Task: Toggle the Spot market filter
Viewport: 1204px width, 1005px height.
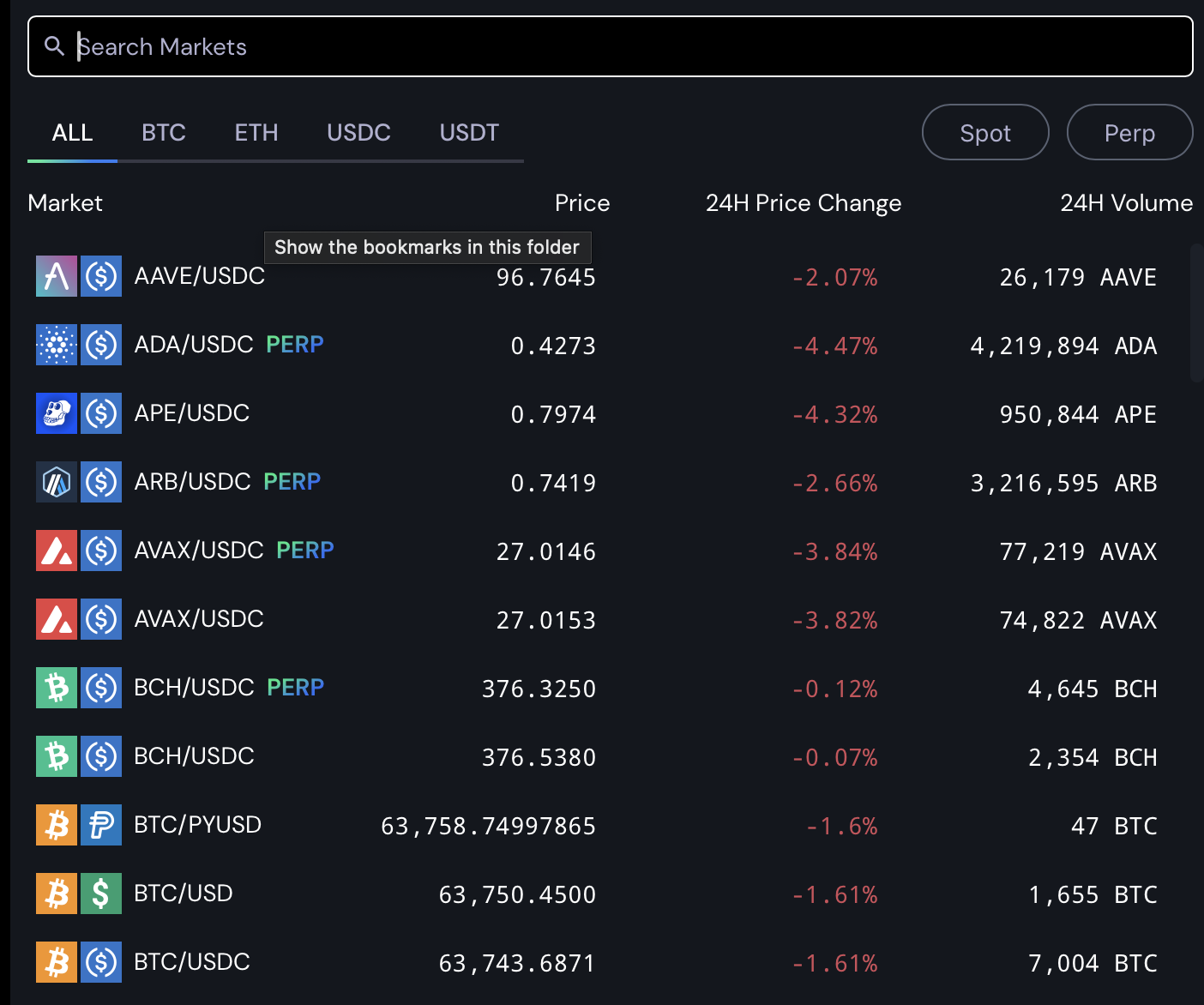Action: pyautogui.click(x=985, y=133)
